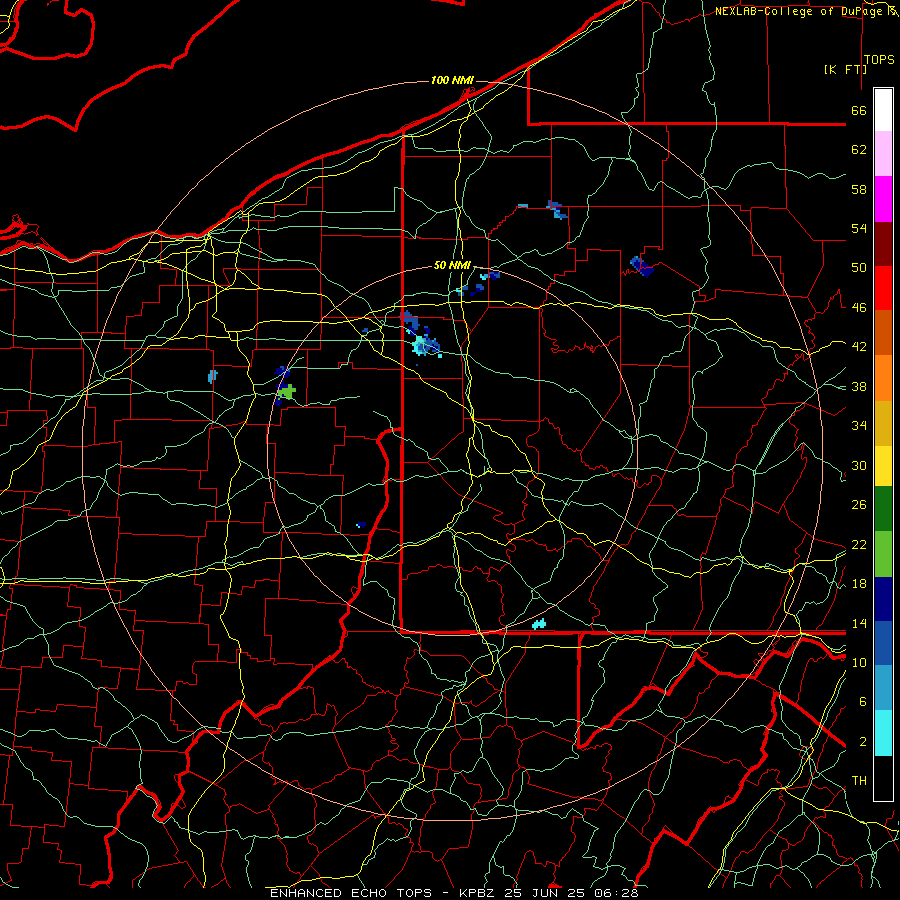The width and height of the screenshot is (900, 900).
Task: Click the light green radar echo cell
Action: pos(286,391)
